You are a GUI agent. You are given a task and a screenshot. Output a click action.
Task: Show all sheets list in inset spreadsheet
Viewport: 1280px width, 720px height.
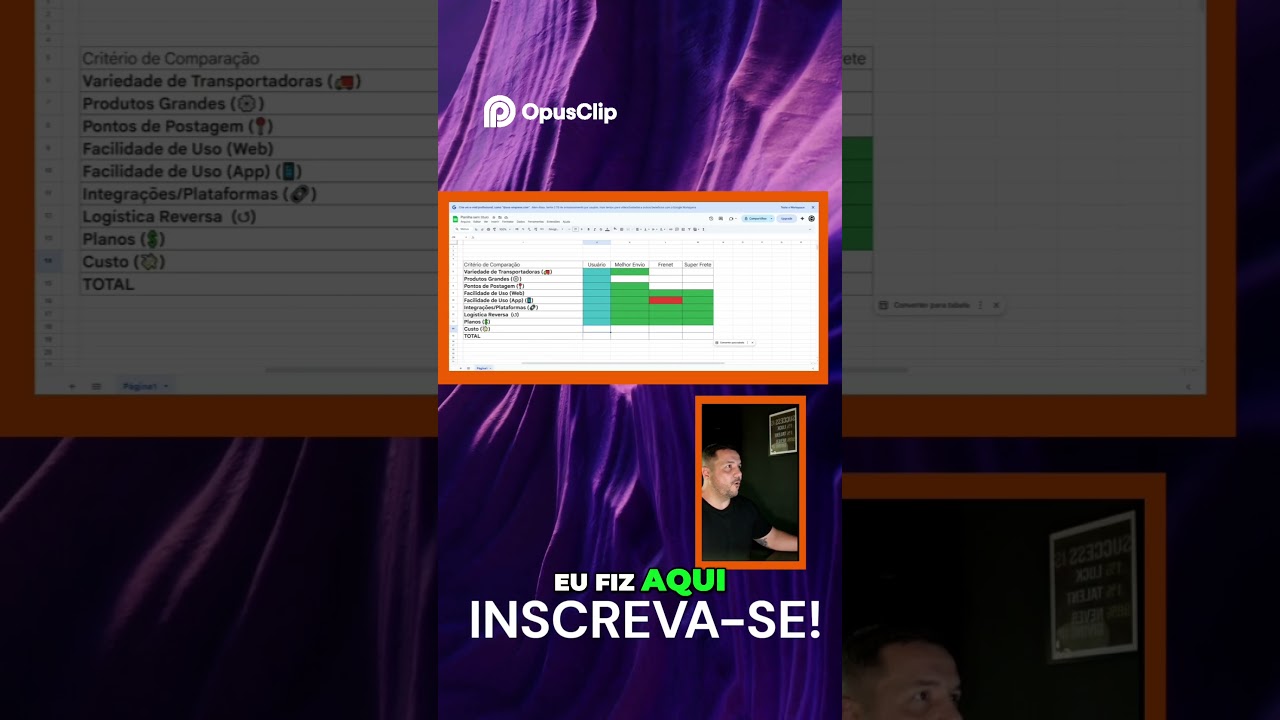pyautogui.click(x=468, y=368)
